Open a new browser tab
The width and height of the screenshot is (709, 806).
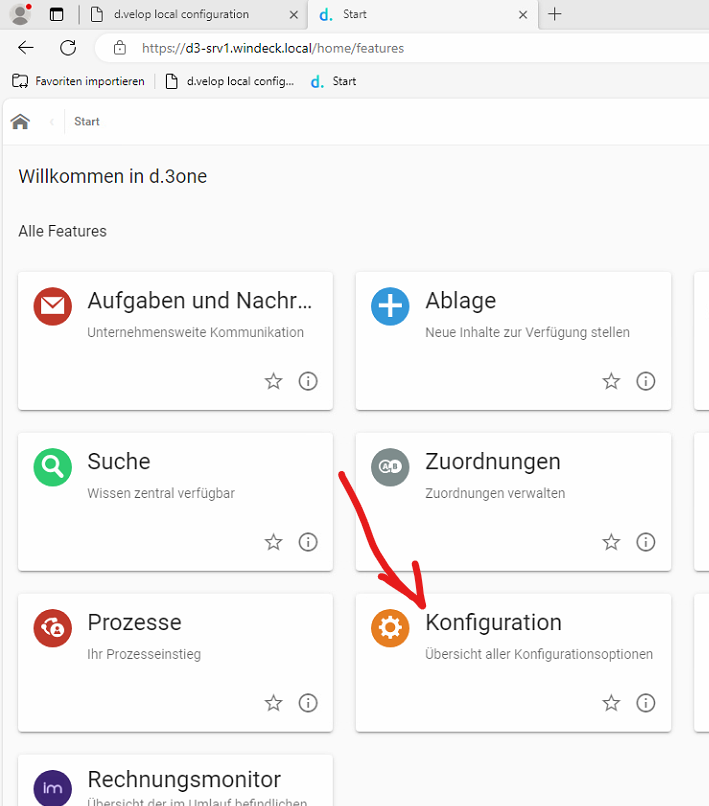click(555, 14)
